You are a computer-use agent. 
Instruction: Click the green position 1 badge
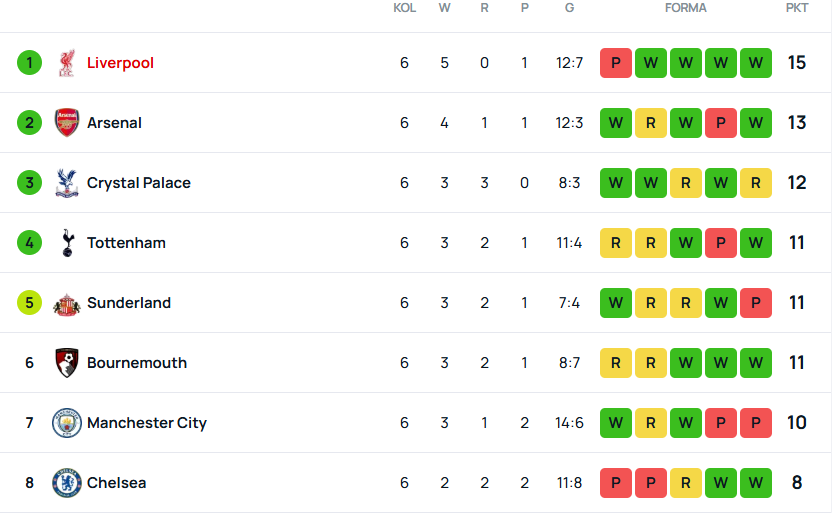(29, 63)
